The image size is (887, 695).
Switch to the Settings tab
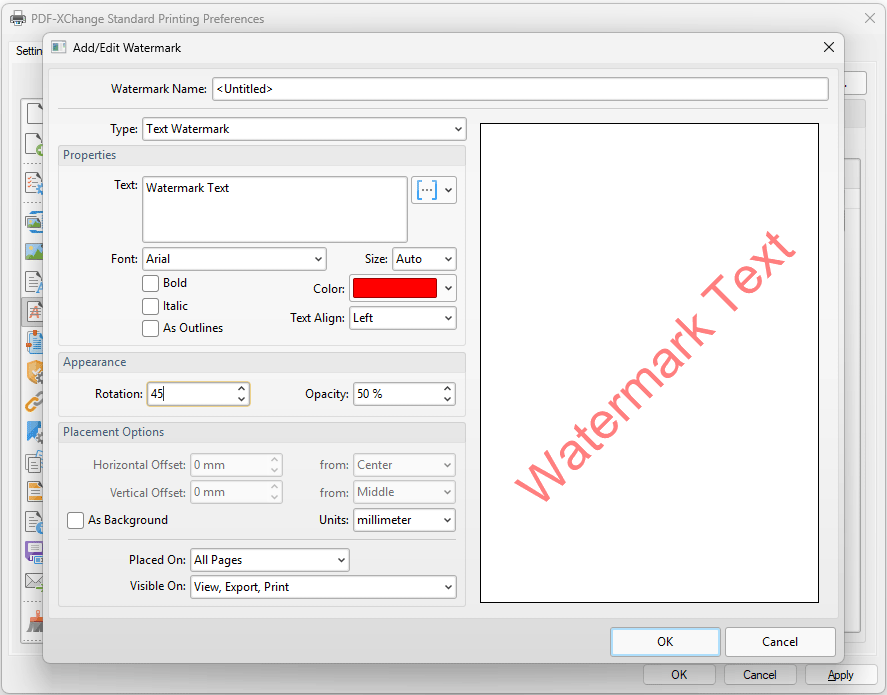[x=29, y=51]
